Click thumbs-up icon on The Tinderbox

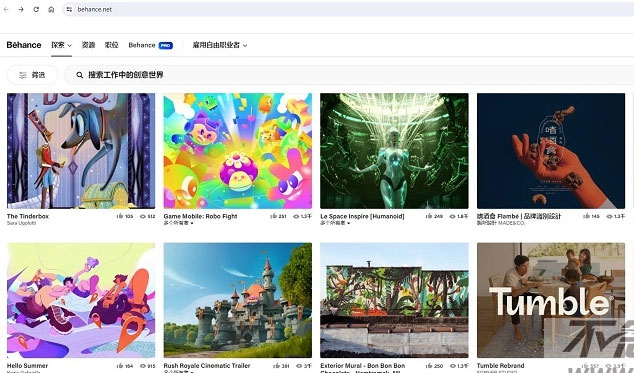tap(120, 216)
